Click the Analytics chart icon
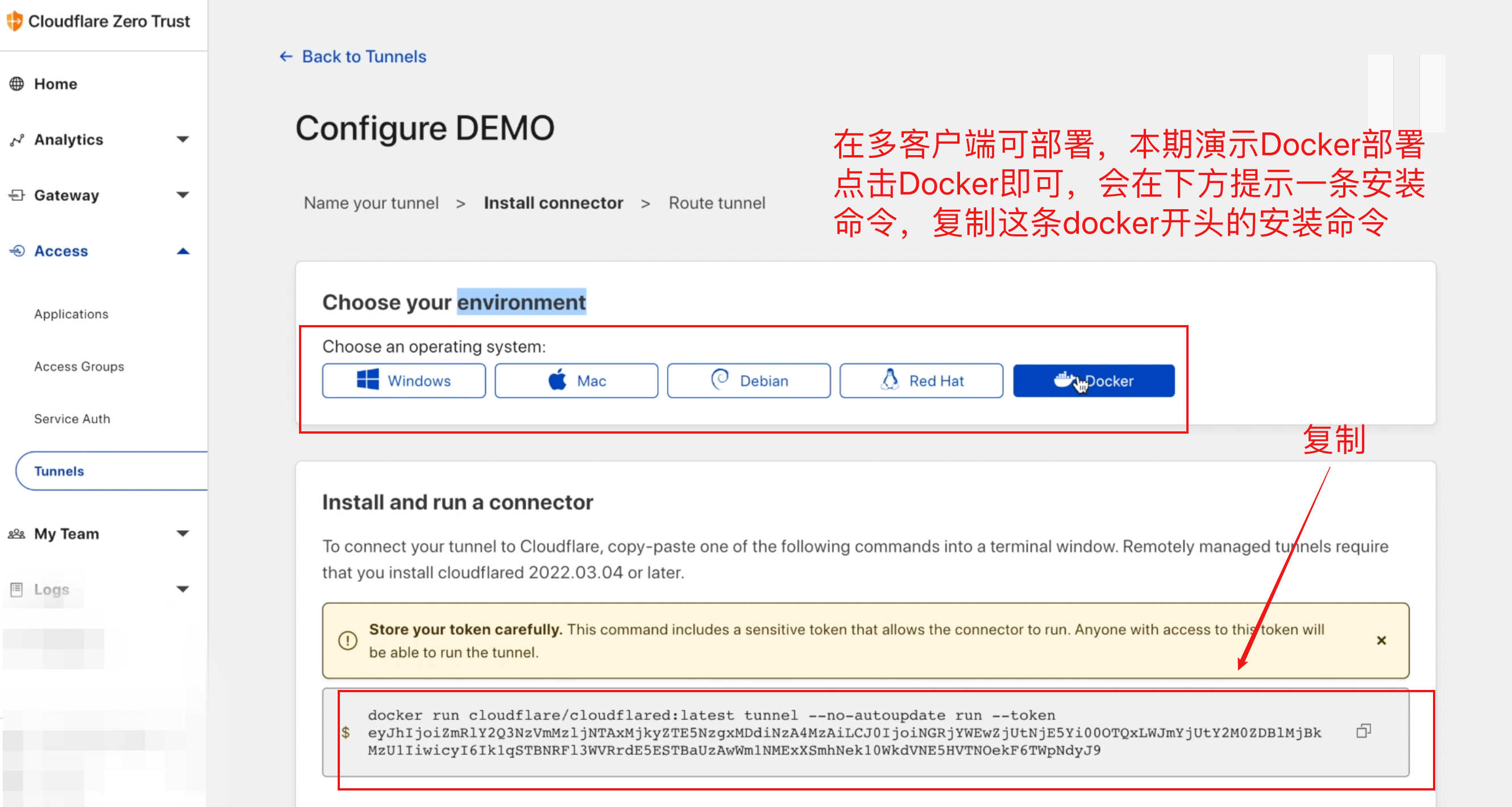Screen dimensions: 1512x807 click(17, 140)
